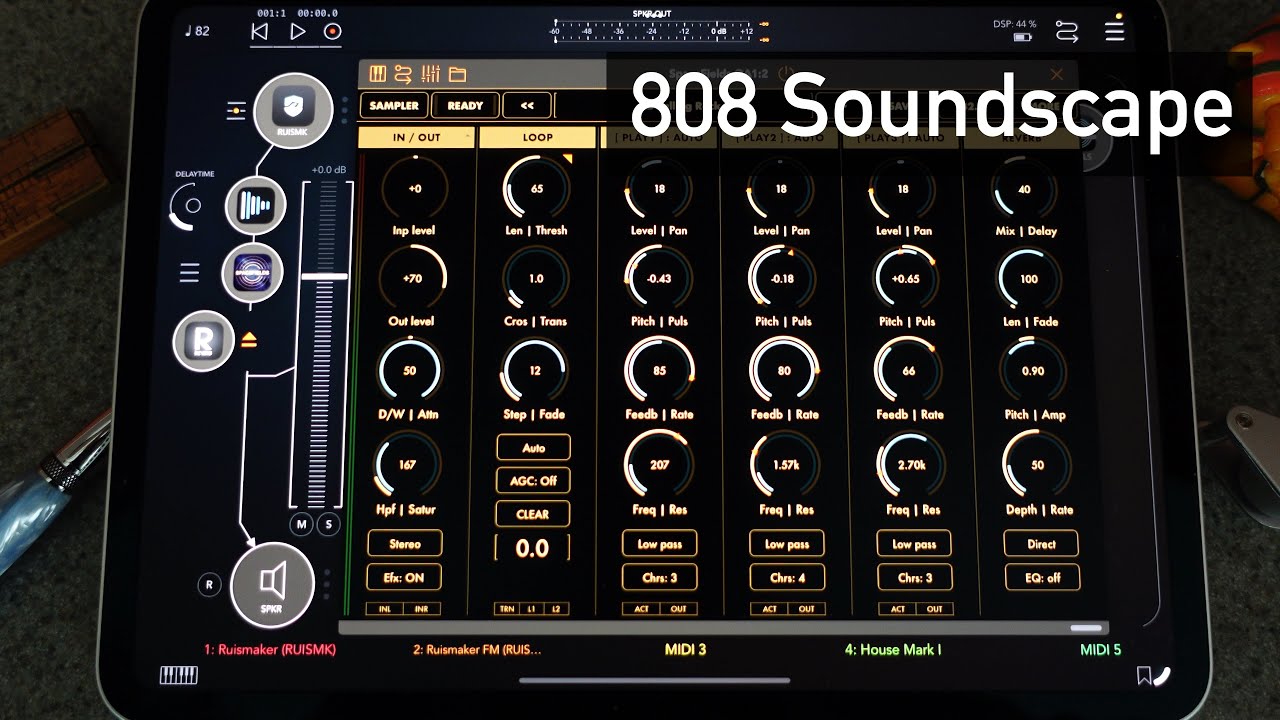Open the waveform delay effect node
The image size is (1280, 720).
point(255,207)
